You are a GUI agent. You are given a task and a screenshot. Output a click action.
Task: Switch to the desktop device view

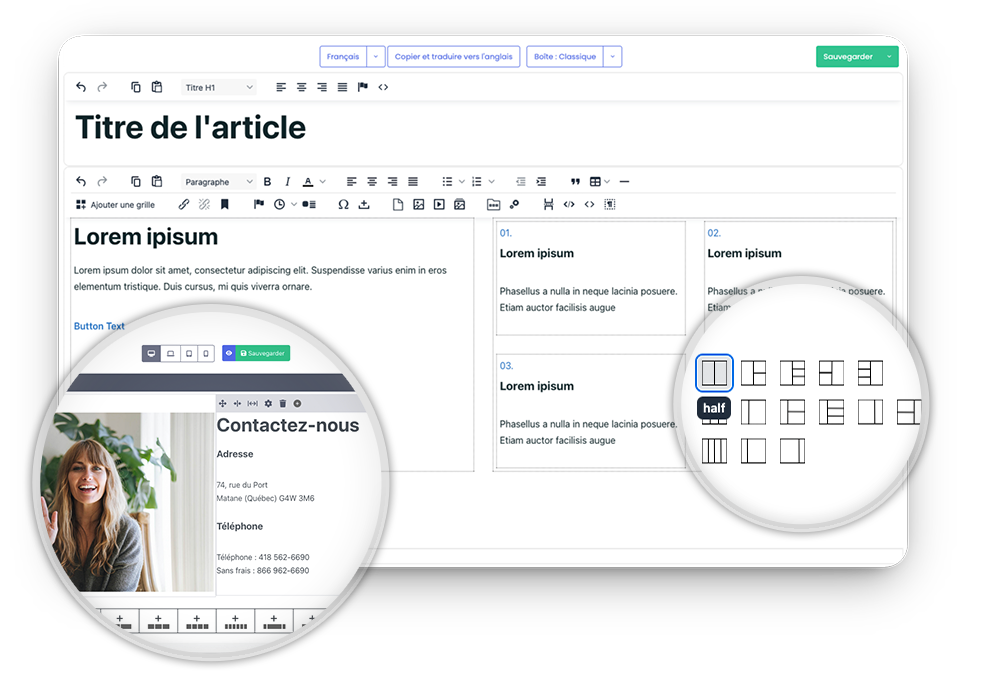click(x=151, y=354)
